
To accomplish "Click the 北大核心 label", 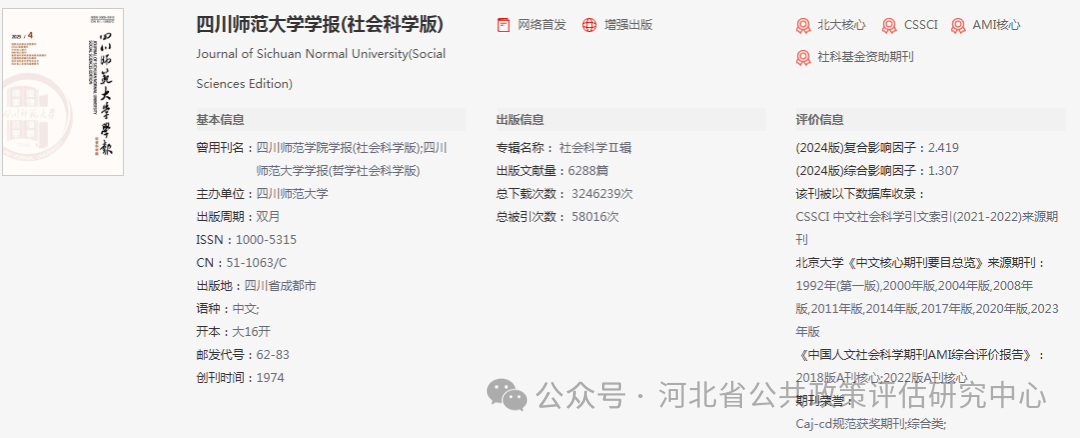I will tap(841, 25).
